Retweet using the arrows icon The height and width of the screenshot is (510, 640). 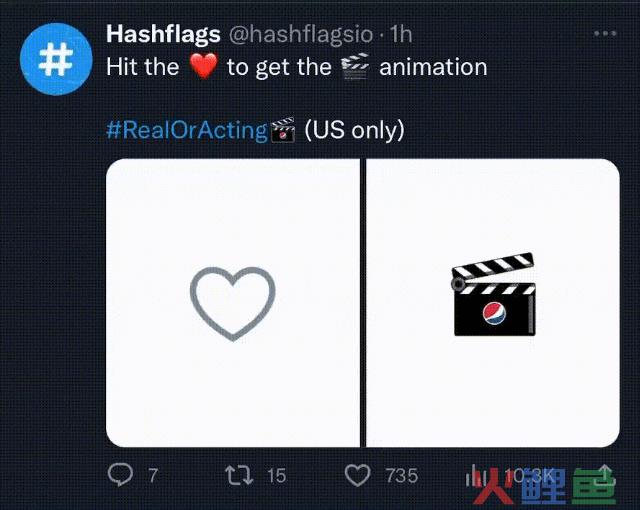click(x=240, y=476)
